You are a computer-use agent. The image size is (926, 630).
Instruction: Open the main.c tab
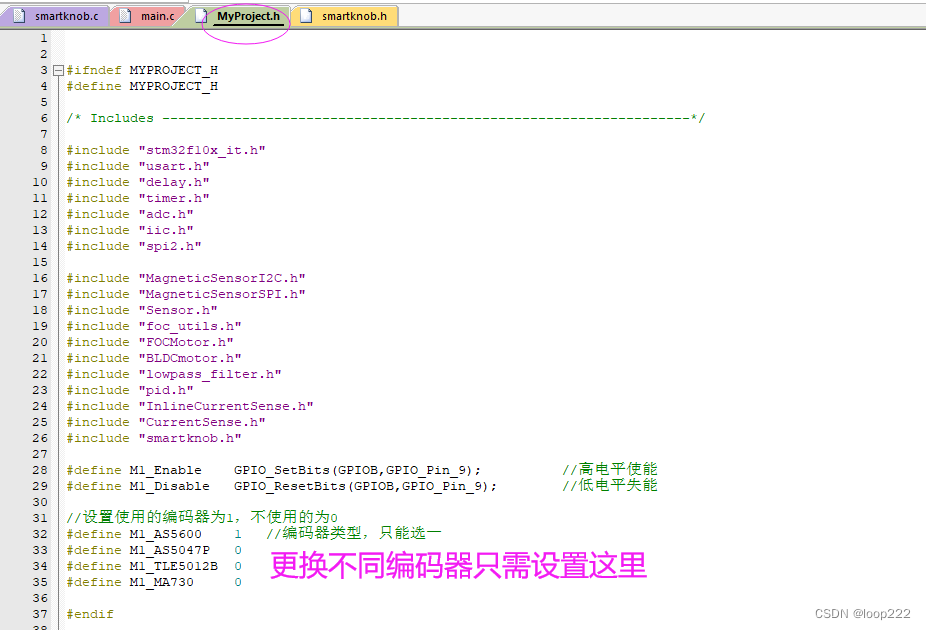click(x=148, y=16)
